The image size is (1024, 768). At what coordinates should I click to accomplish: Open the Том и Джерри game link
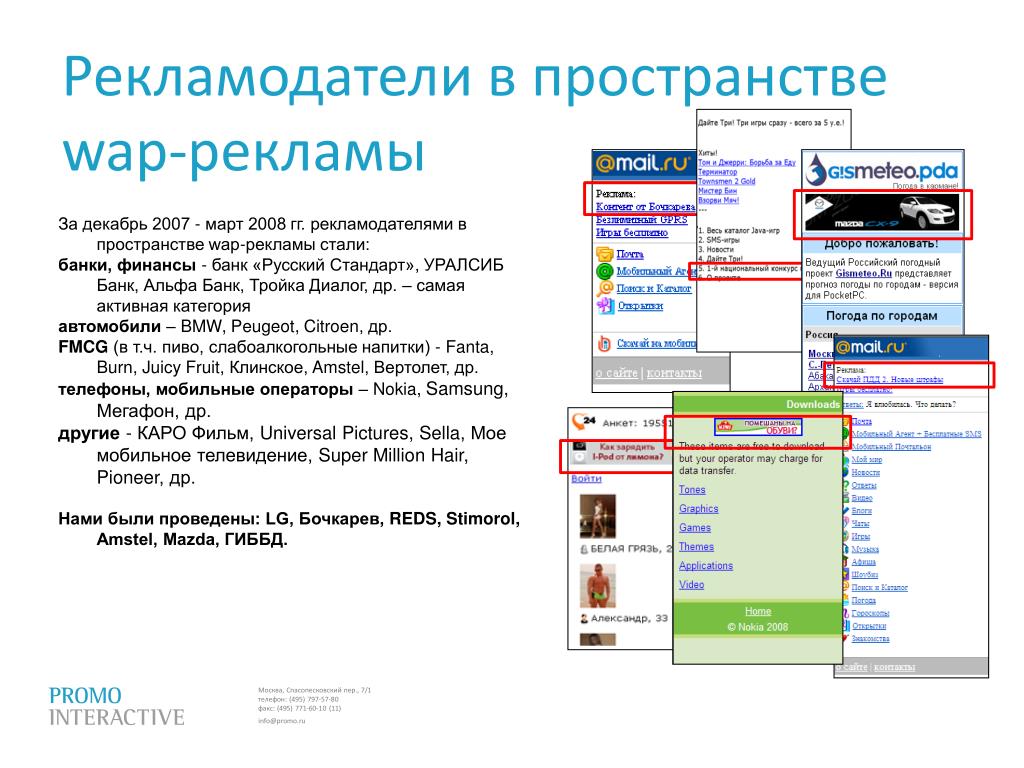coord(746,162)
